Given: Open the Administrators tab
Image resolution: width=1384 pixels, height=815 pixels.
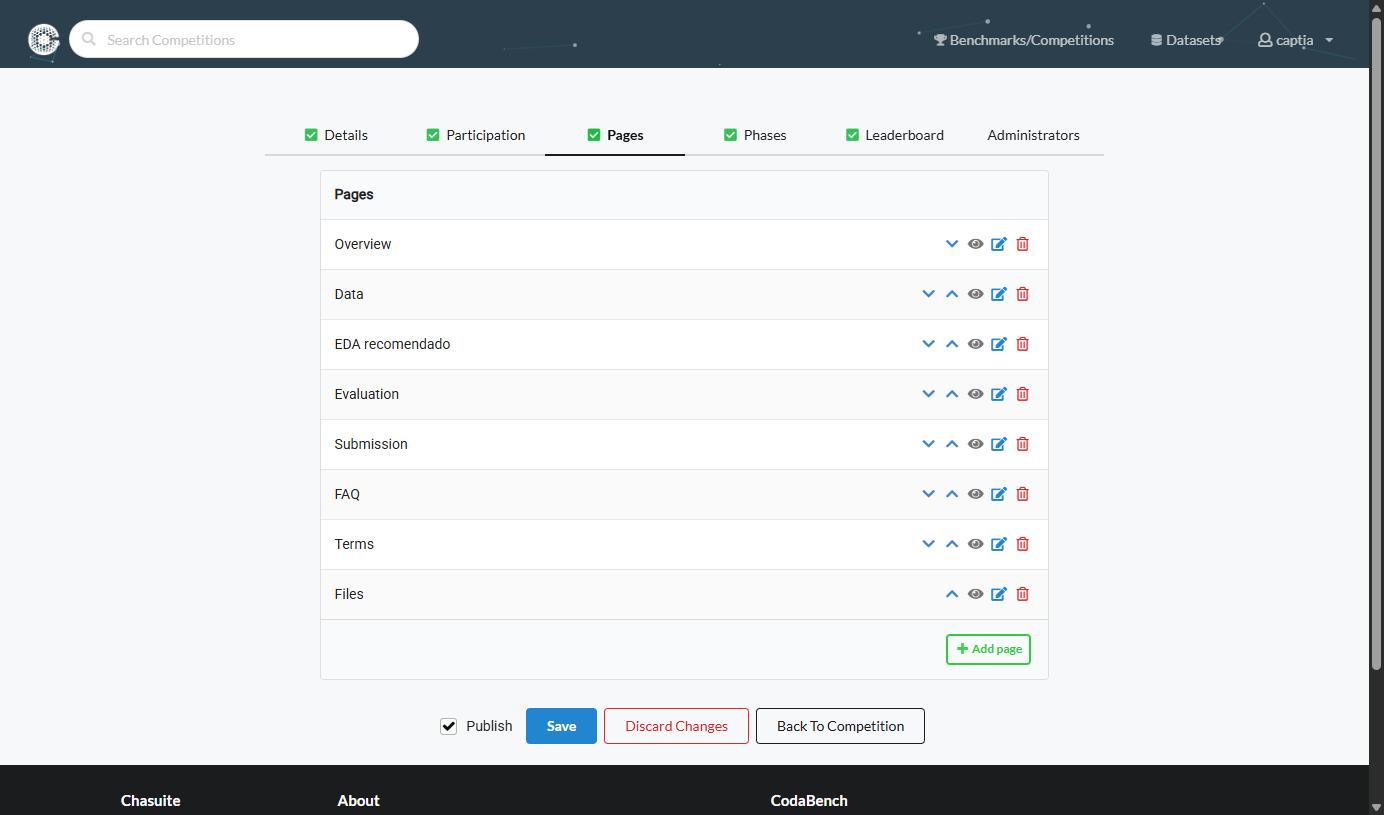Looking at the screenshot, I should [x=1033, y=135].
